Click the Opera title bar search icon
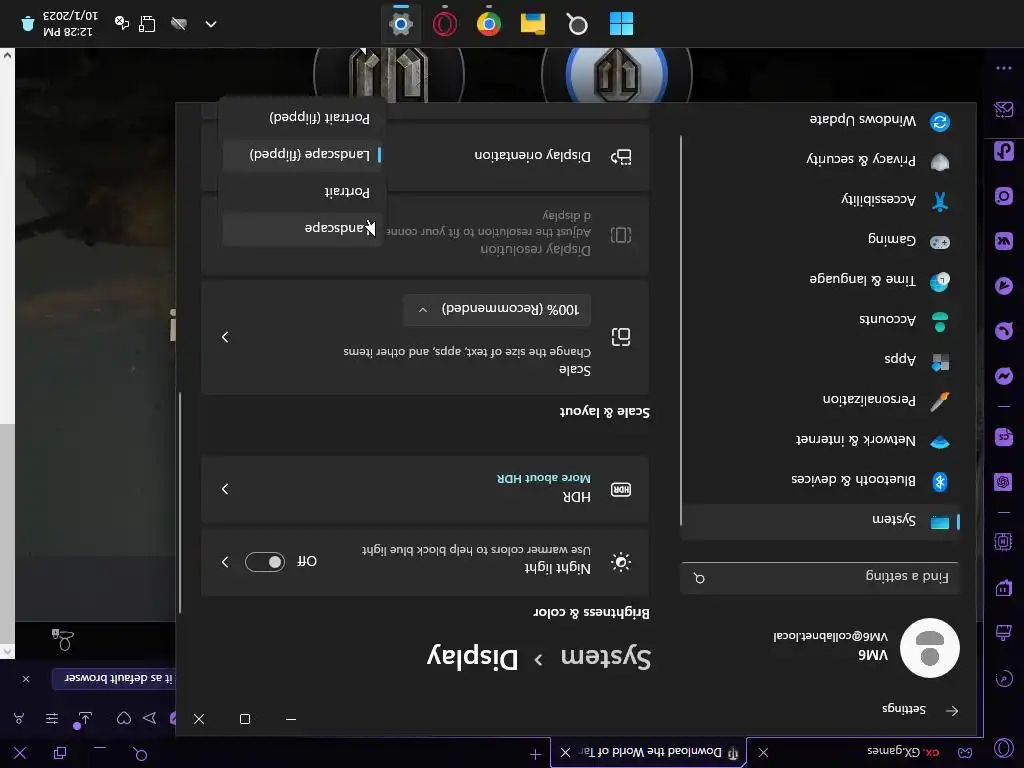 click(140, 754)
